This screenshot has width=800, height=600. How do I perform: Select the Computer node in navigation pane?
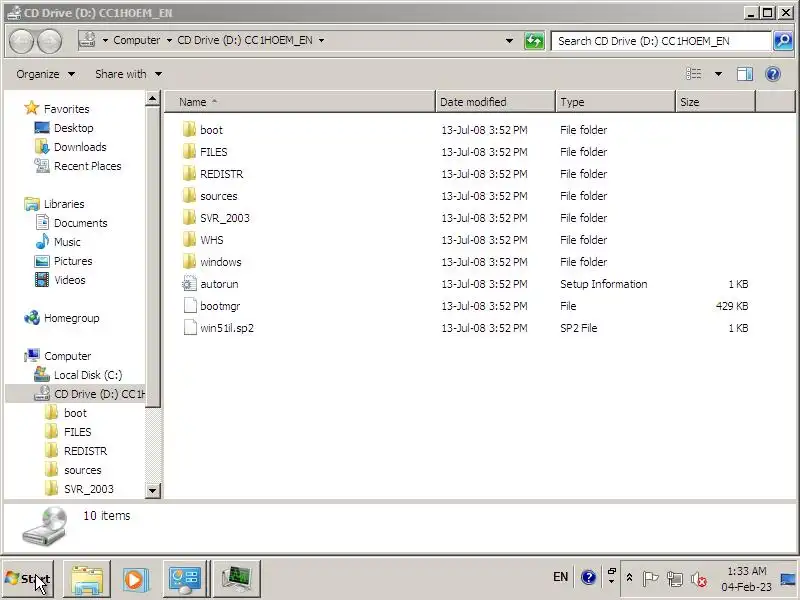67,356
